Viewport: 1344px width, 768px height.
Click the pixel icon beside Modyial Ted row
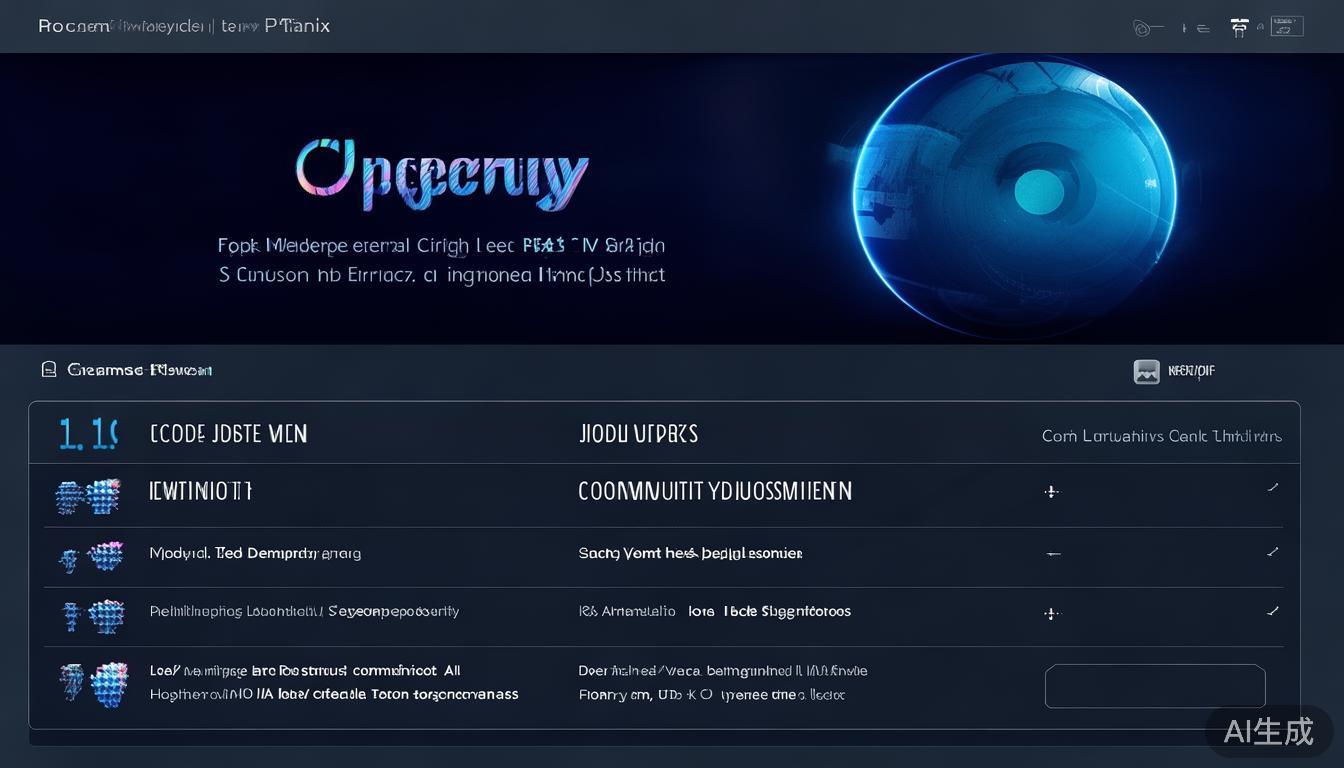coord(92,557)
